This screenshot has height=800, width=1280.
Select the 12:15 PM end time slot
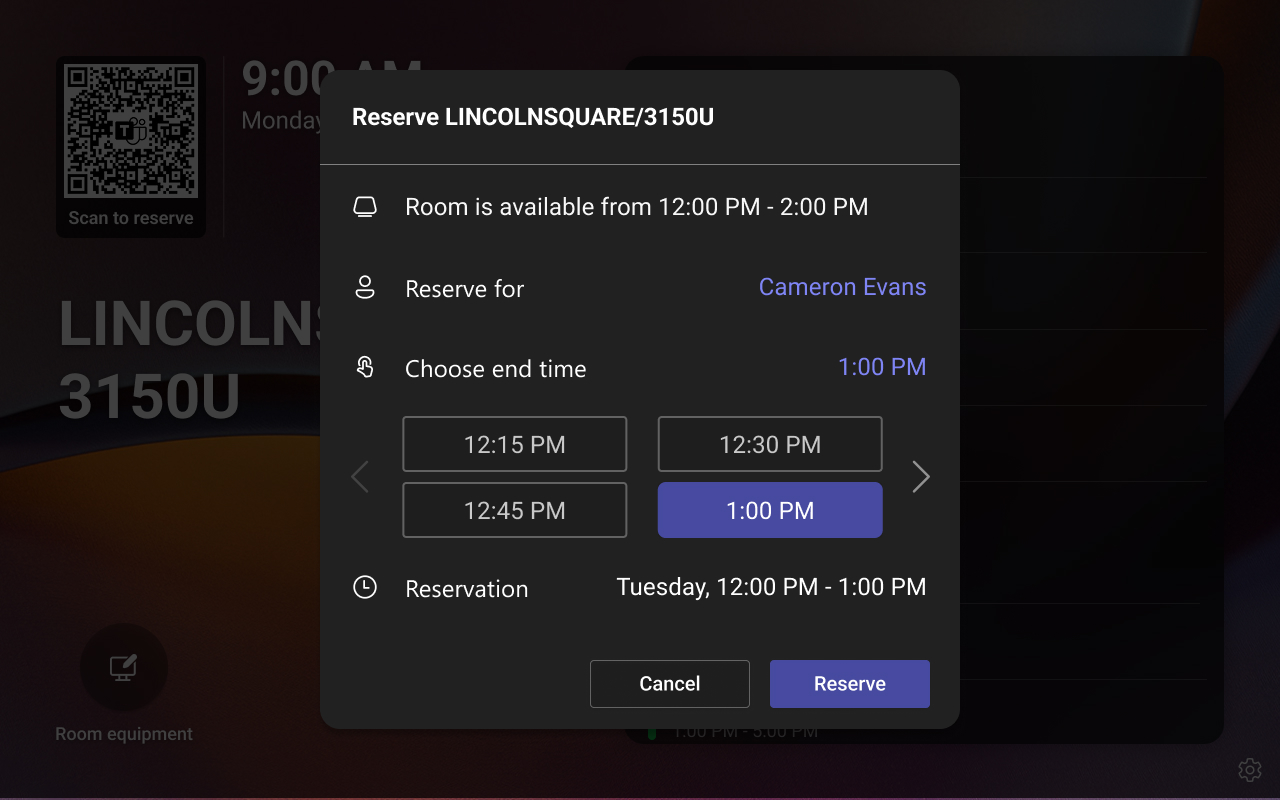point(514,443)
